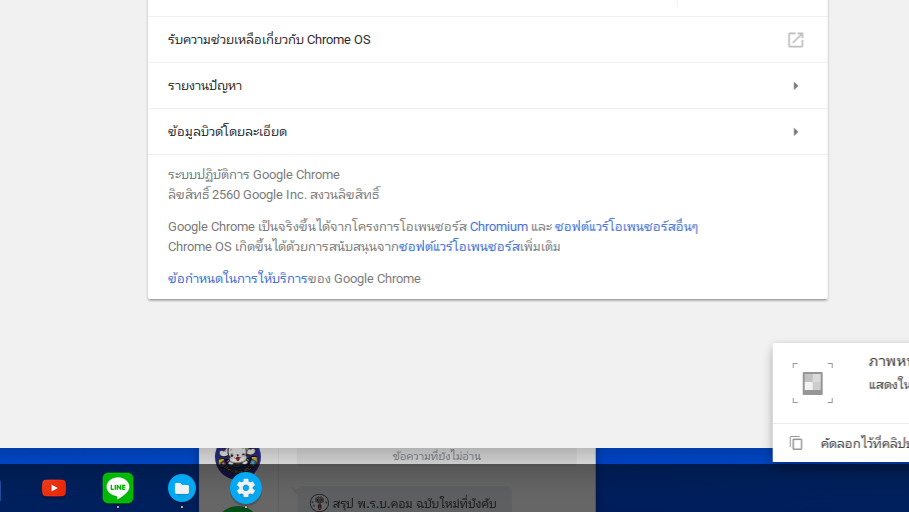Open ซอฟต์แวร์โอเพนซอร์สอื่นๆ link

click(x=626, y=227)
